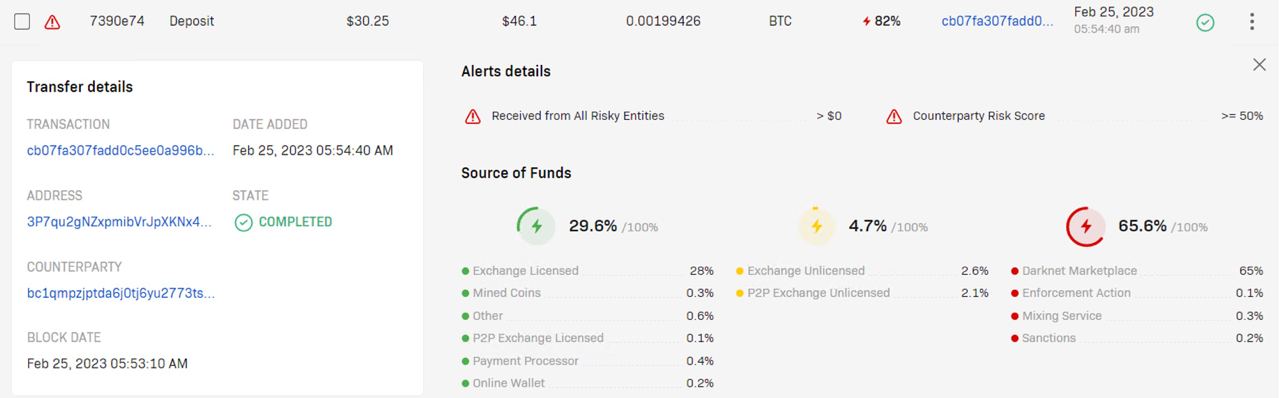Click the Counterparty Risk Score alert icon
1280x398 pixels.
point(894,116)
